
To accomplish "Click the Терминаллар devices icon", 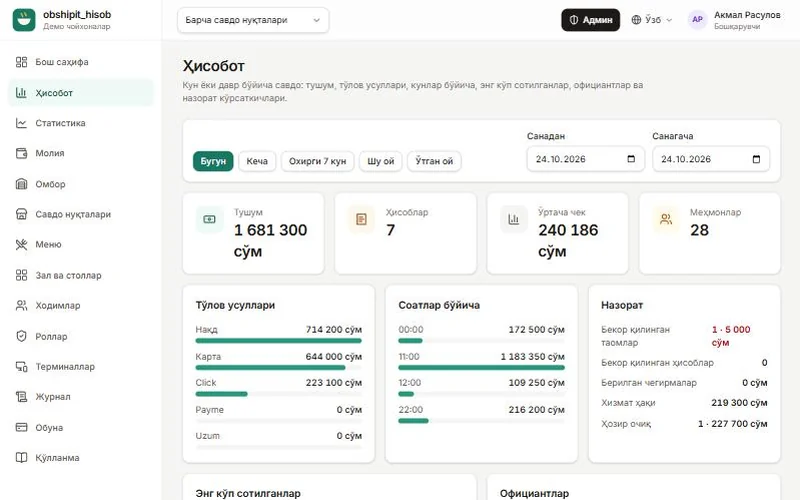I will [x=21, y=366].
